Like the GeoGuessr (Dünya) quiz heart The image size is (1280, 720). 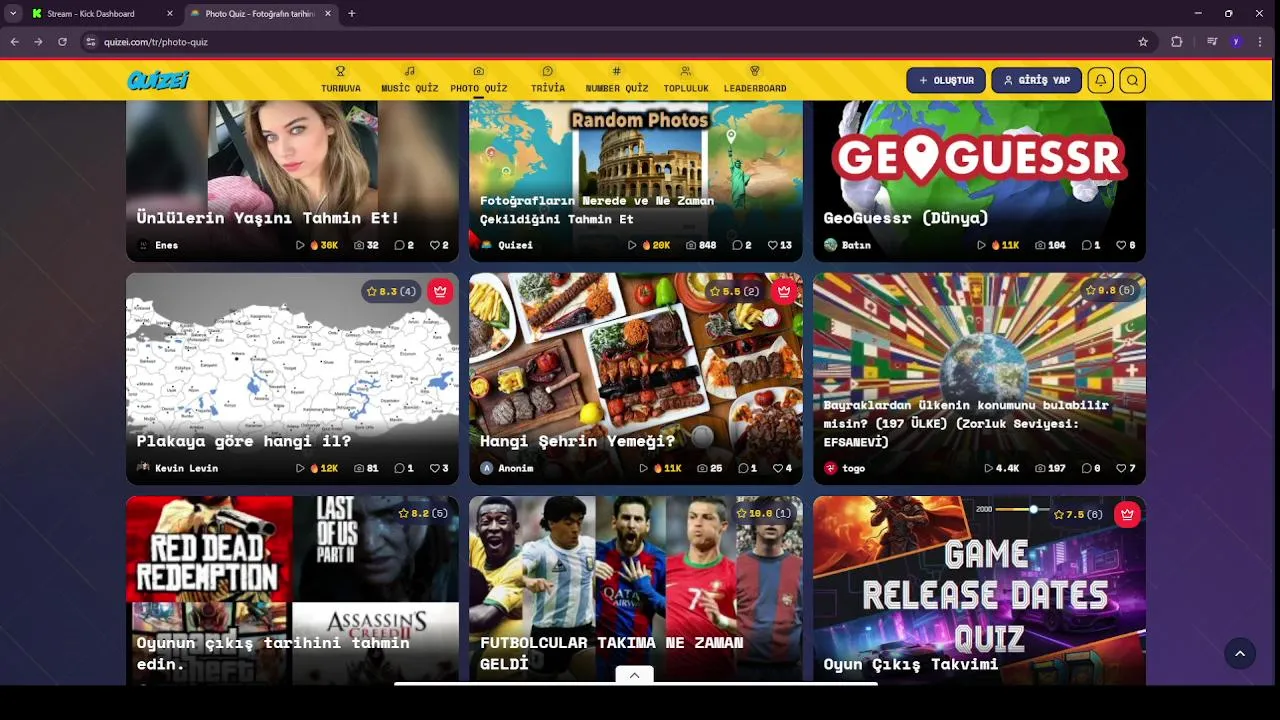pyautogui.click(x=1122, y=245)
